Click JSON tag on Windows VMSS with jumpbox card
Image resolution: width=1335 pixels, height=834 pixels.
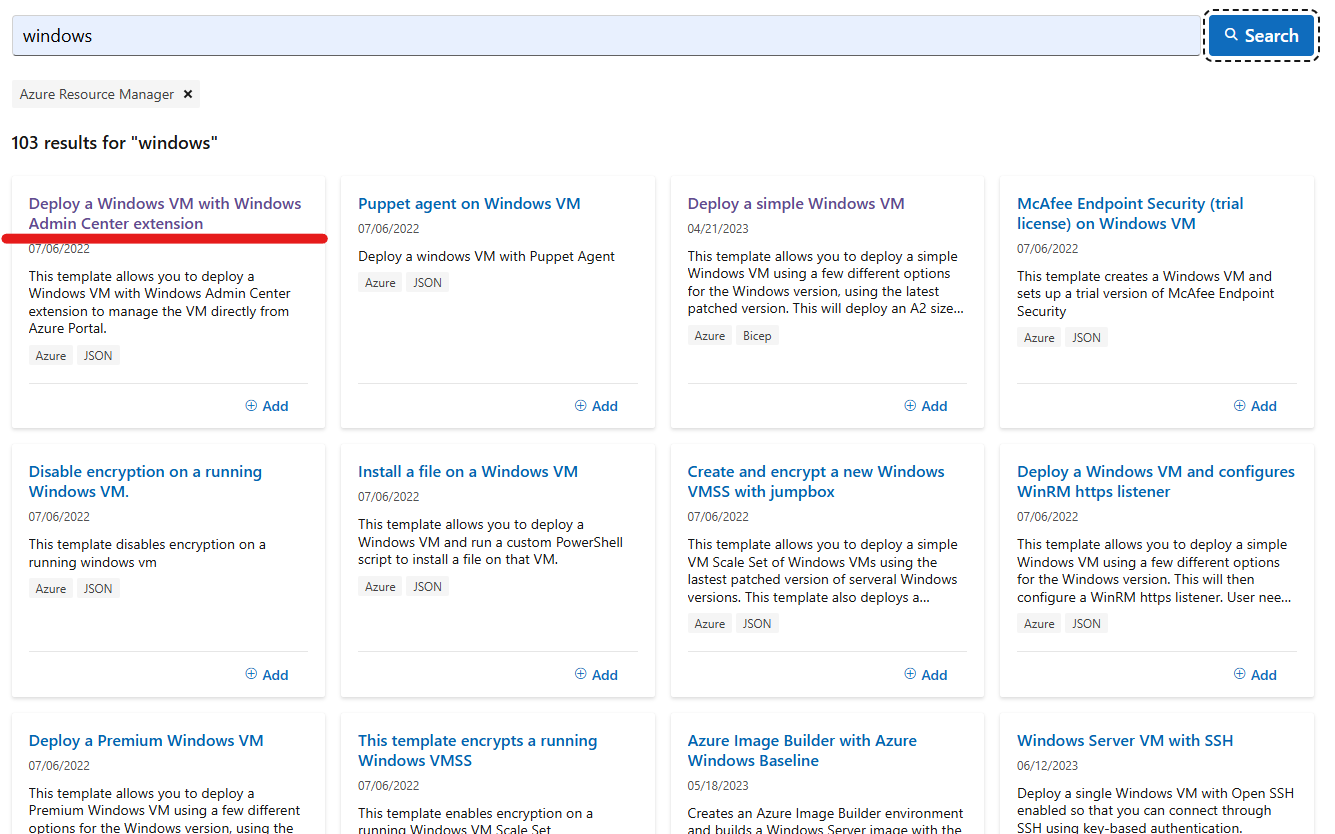[757, 624]
